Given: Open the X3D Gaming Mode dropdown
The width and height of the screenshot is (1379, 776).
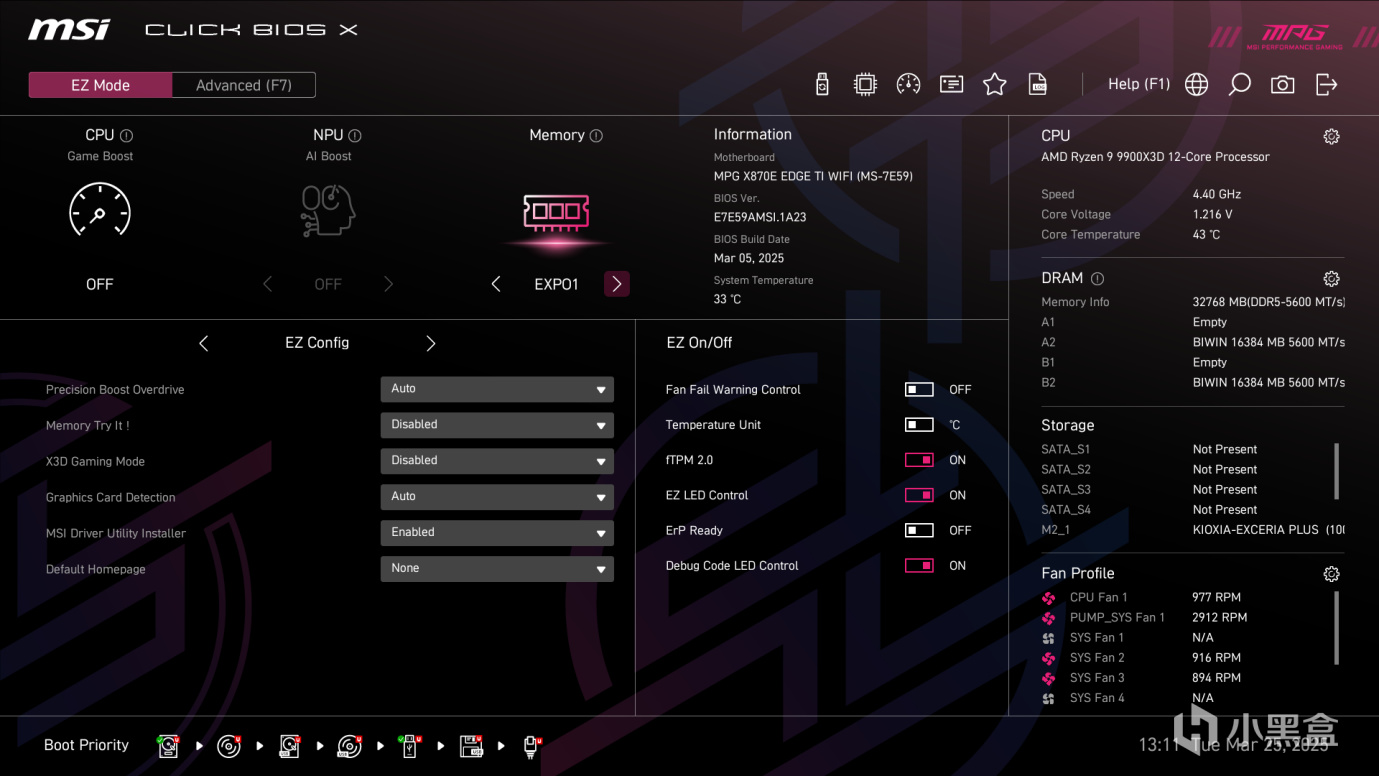Looking at the screenshot, I should (x=497, y=461).
